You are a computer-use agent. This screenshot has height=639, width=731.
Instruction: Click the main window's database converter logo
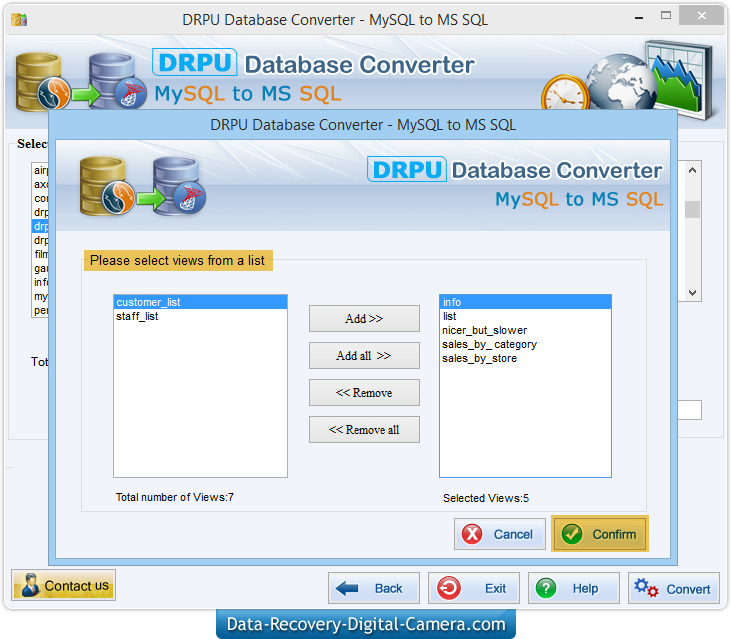coord(81,82)
